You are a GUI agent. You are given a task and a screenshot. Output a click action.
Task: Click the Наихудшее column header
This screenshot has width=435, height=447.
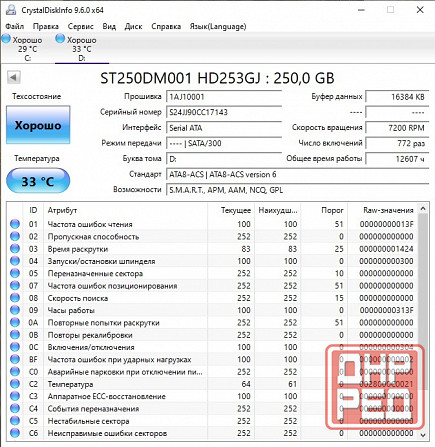tap(277, 210)
